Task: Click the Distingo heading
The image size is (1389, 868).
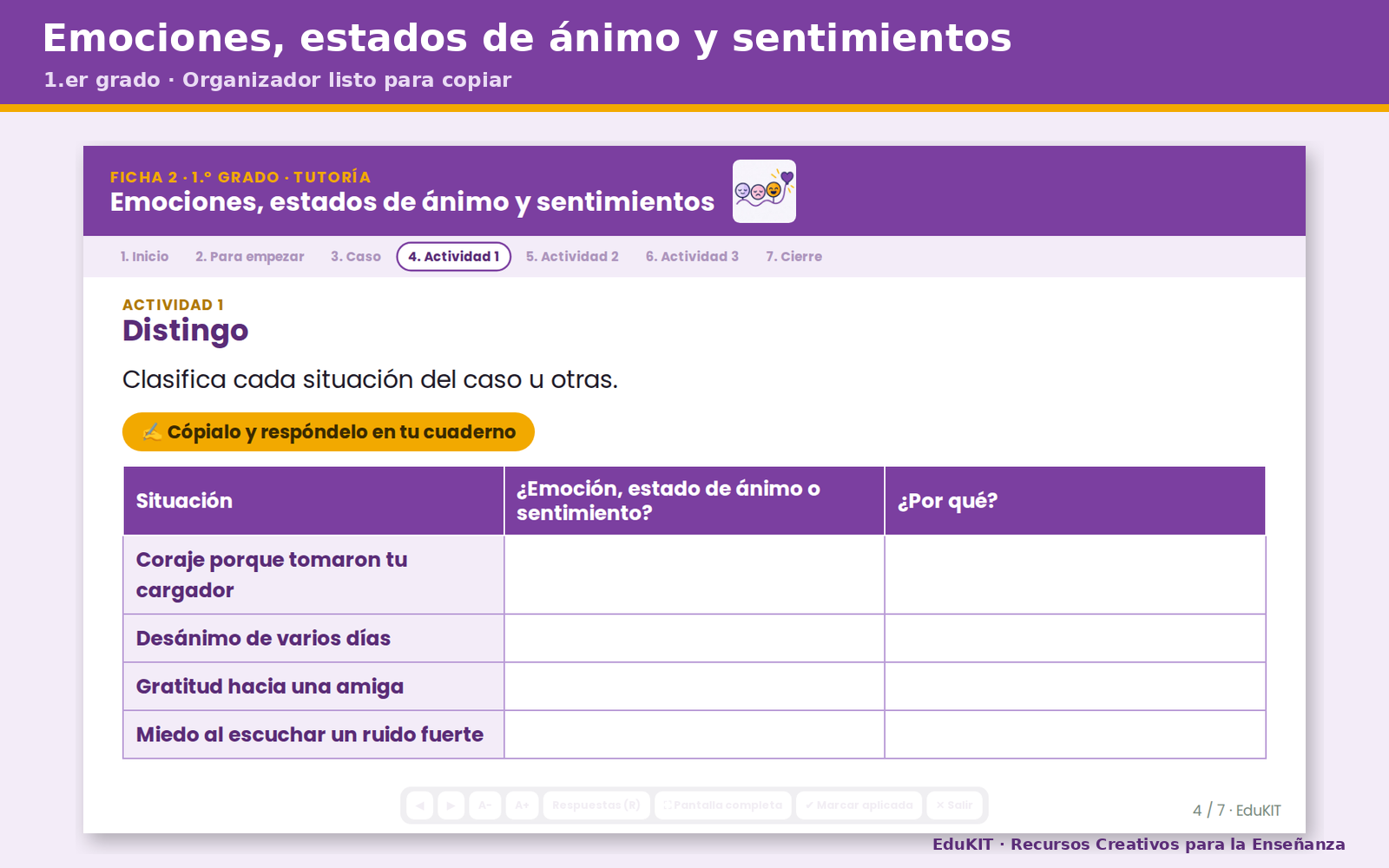Action: (x=185, y=331)
